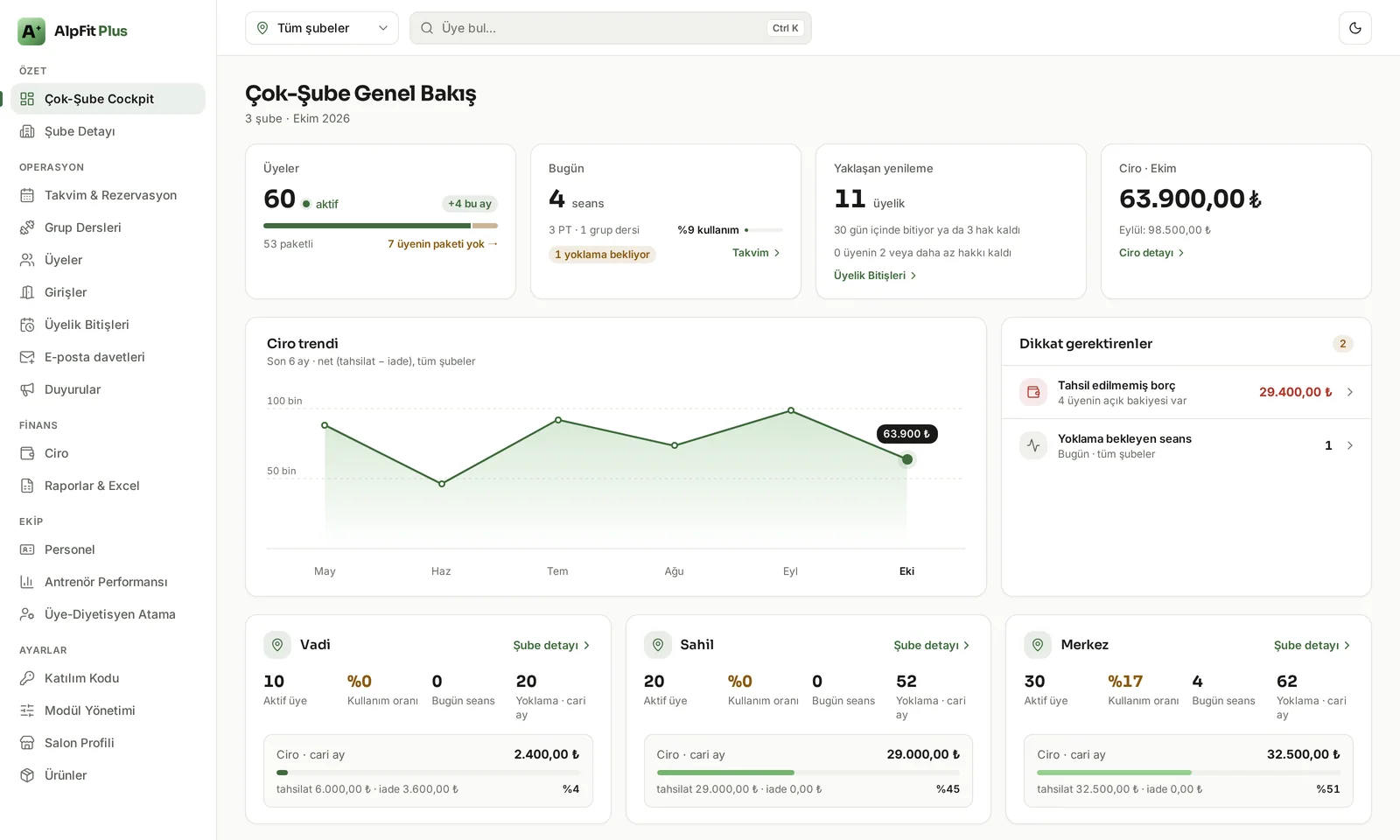Open Personel ID card icon

click(x=27, y=549)
